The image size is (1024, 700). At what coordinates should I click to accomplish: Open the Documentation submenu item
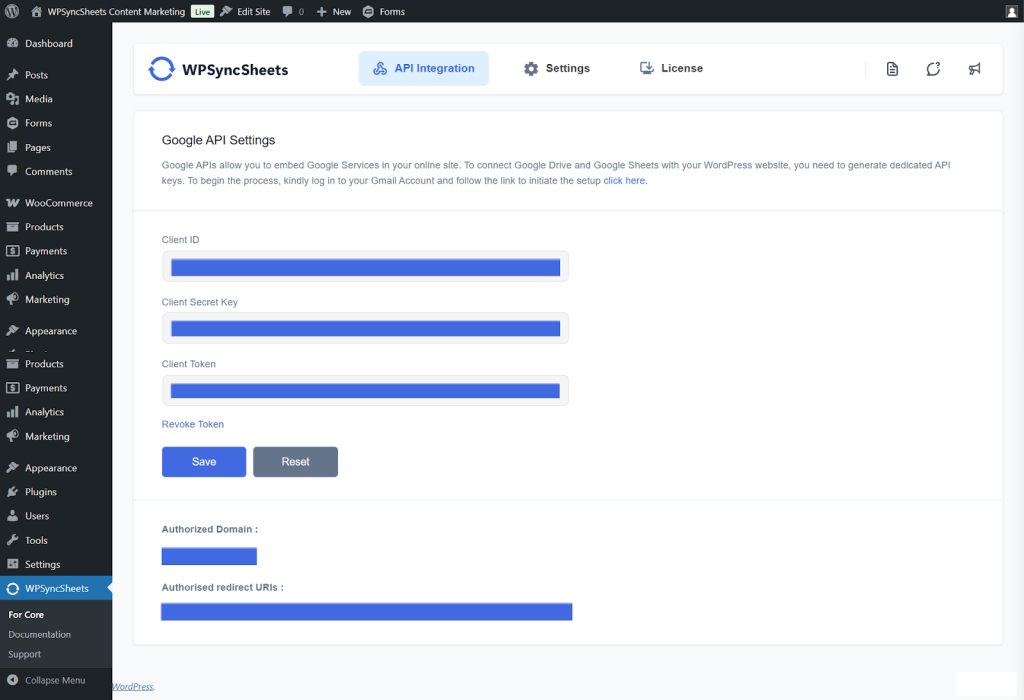pos(40,634)
